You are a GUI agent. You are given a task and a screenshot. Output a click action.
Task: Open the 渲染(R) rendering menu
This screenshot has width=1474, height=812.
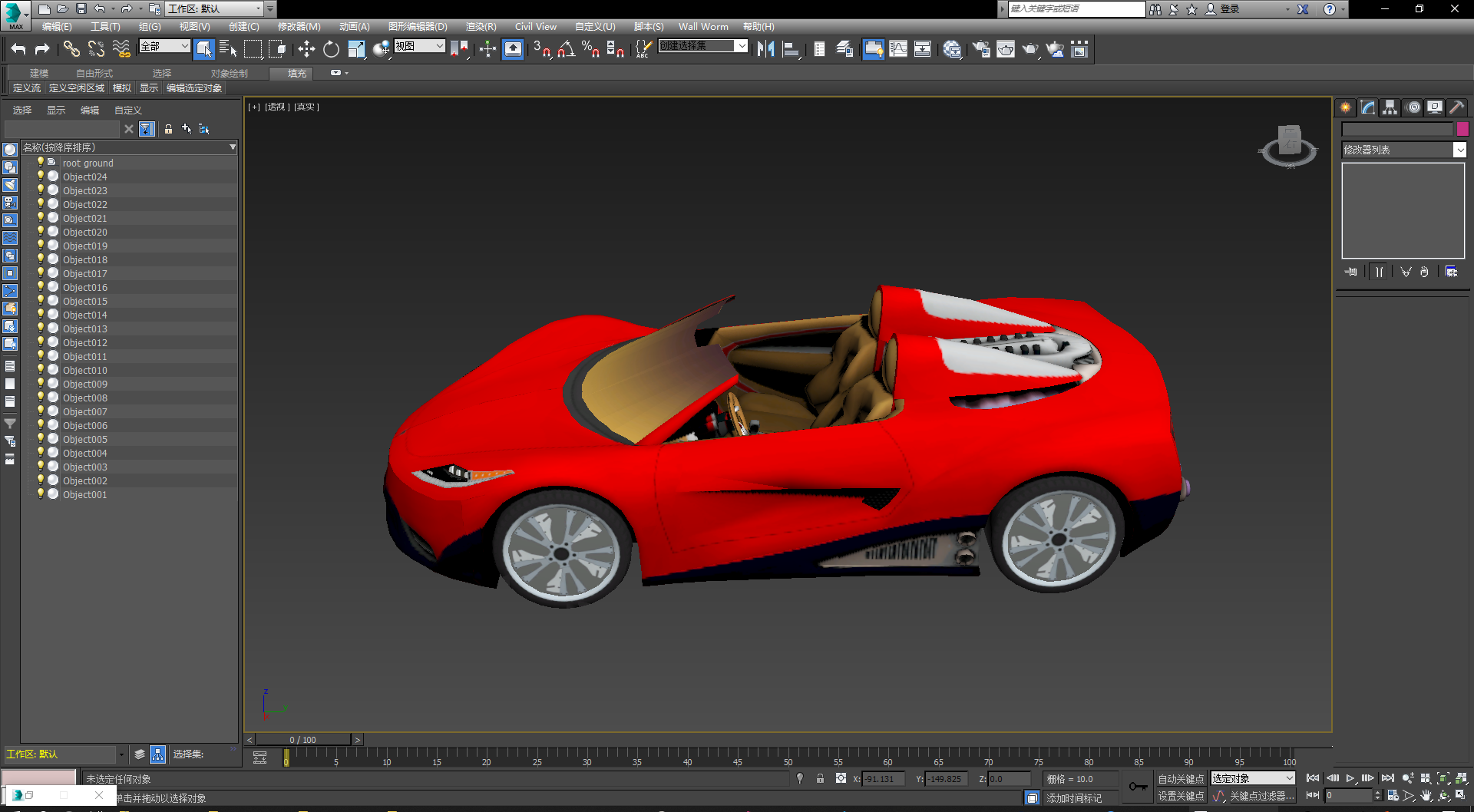[x=481, y=27]
